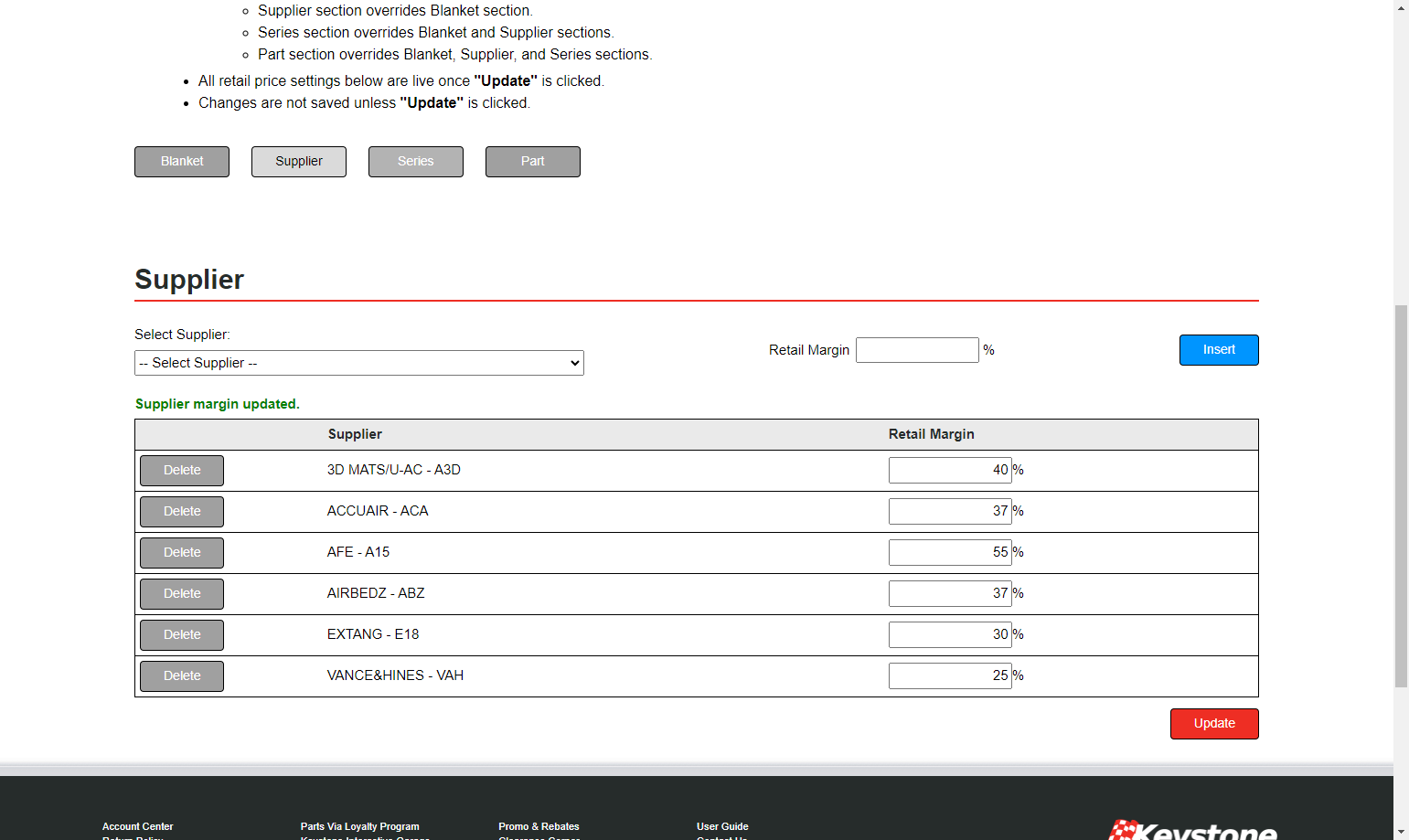The height and width of the screenshot is (840, 1409).
Task: Expand the Select Supplier dropdown
Action: [359, 363]
